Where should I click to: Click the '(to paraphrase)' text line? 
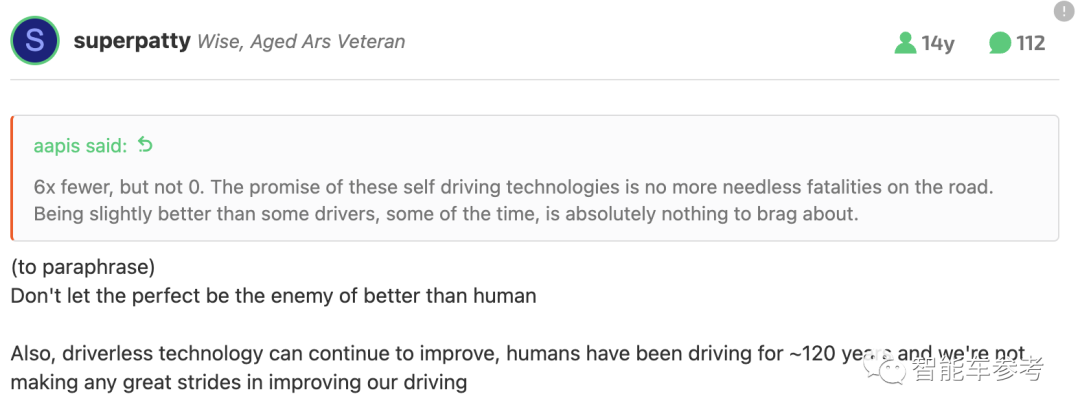click(x=83, y=267)
